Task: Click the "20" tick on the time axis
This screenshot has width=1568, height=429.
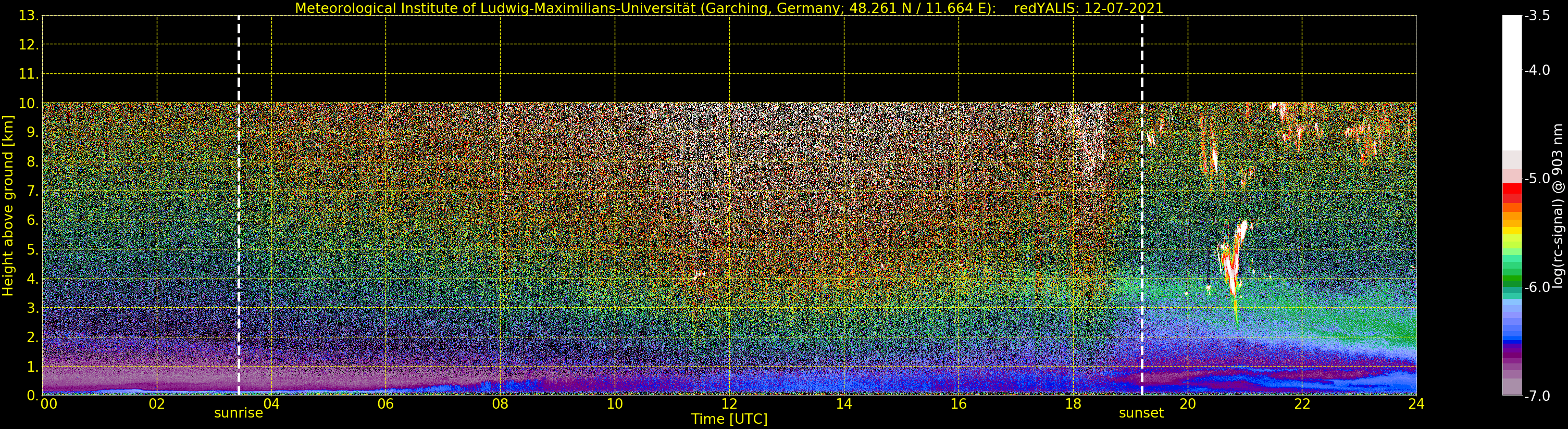Action: tap(1188, 403)
